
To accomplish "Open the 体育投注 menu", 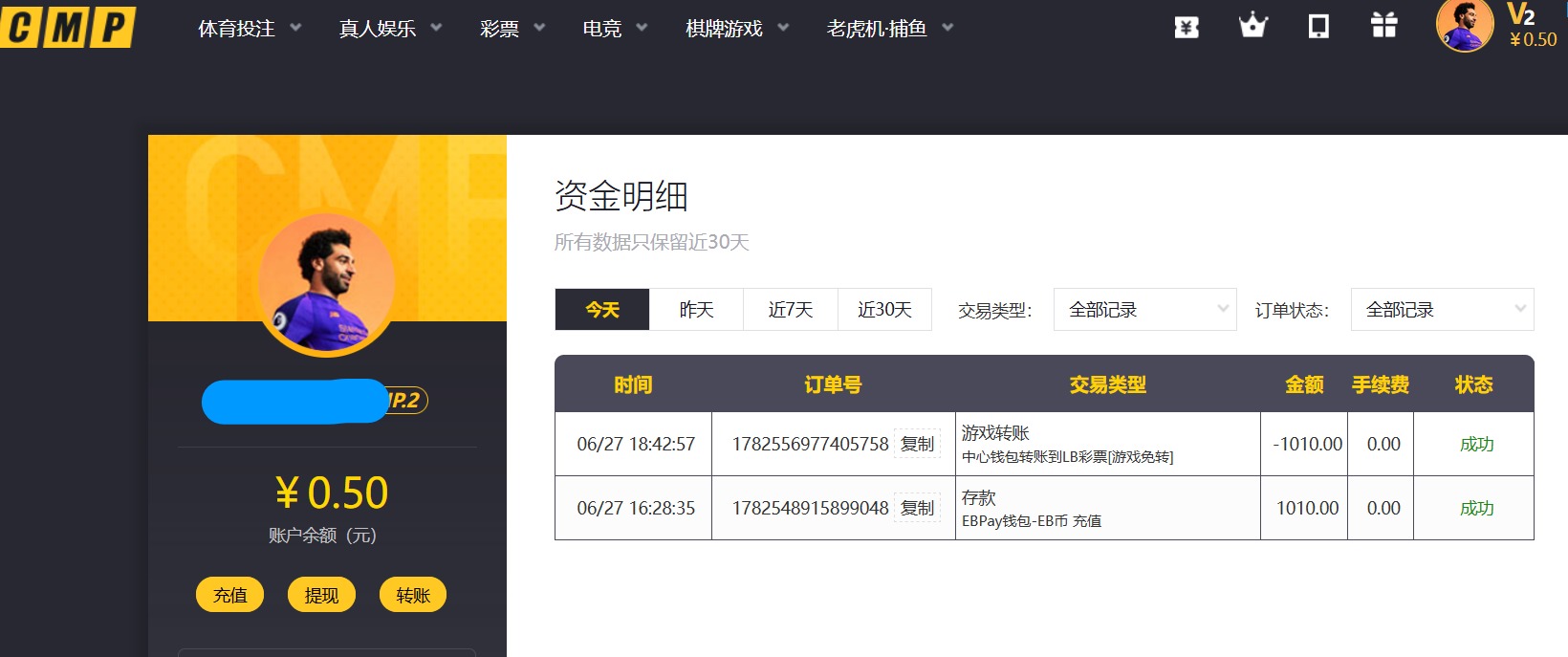I will coord(236,29).
